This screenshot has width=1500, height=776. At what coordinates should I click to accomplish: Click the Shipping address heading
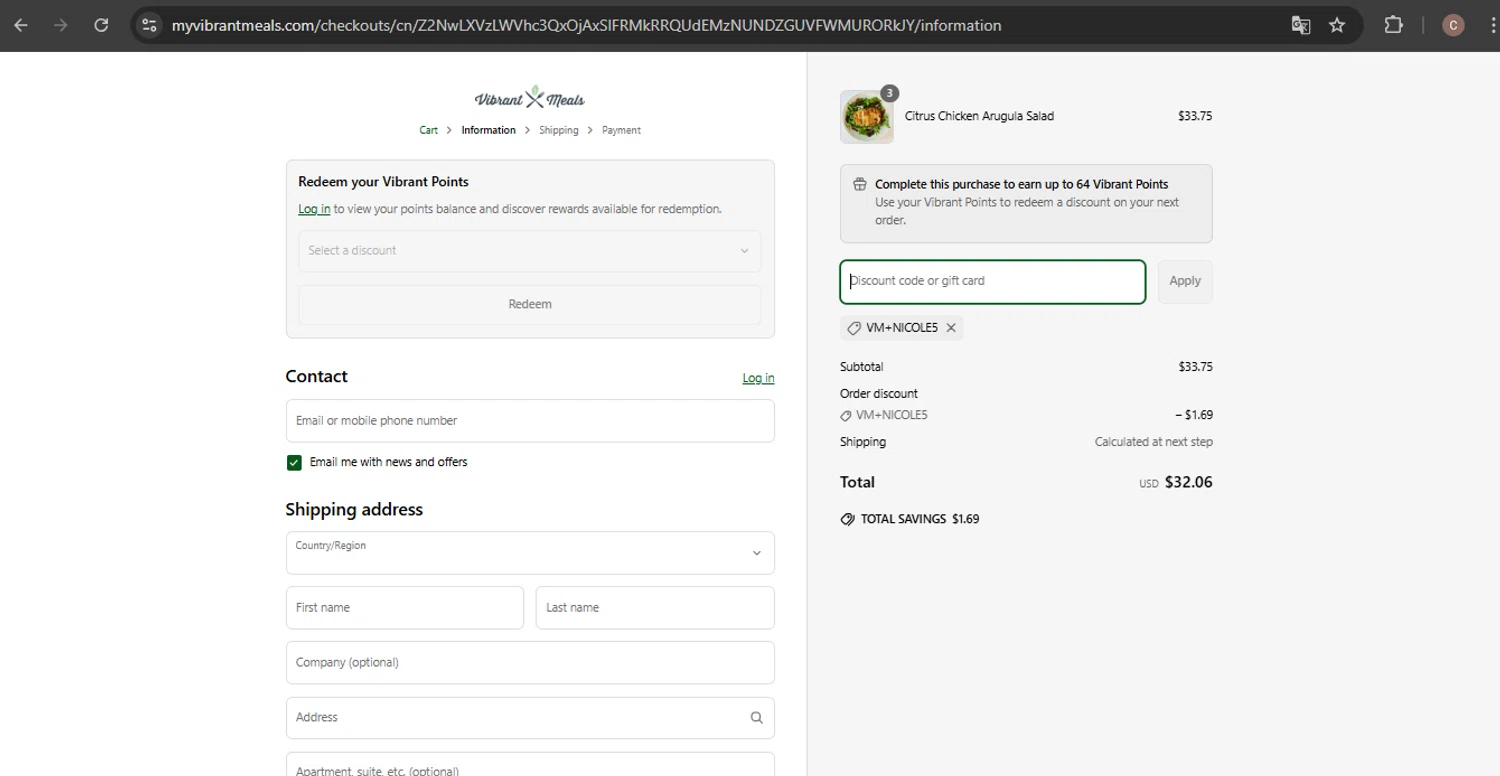point(354,509)
